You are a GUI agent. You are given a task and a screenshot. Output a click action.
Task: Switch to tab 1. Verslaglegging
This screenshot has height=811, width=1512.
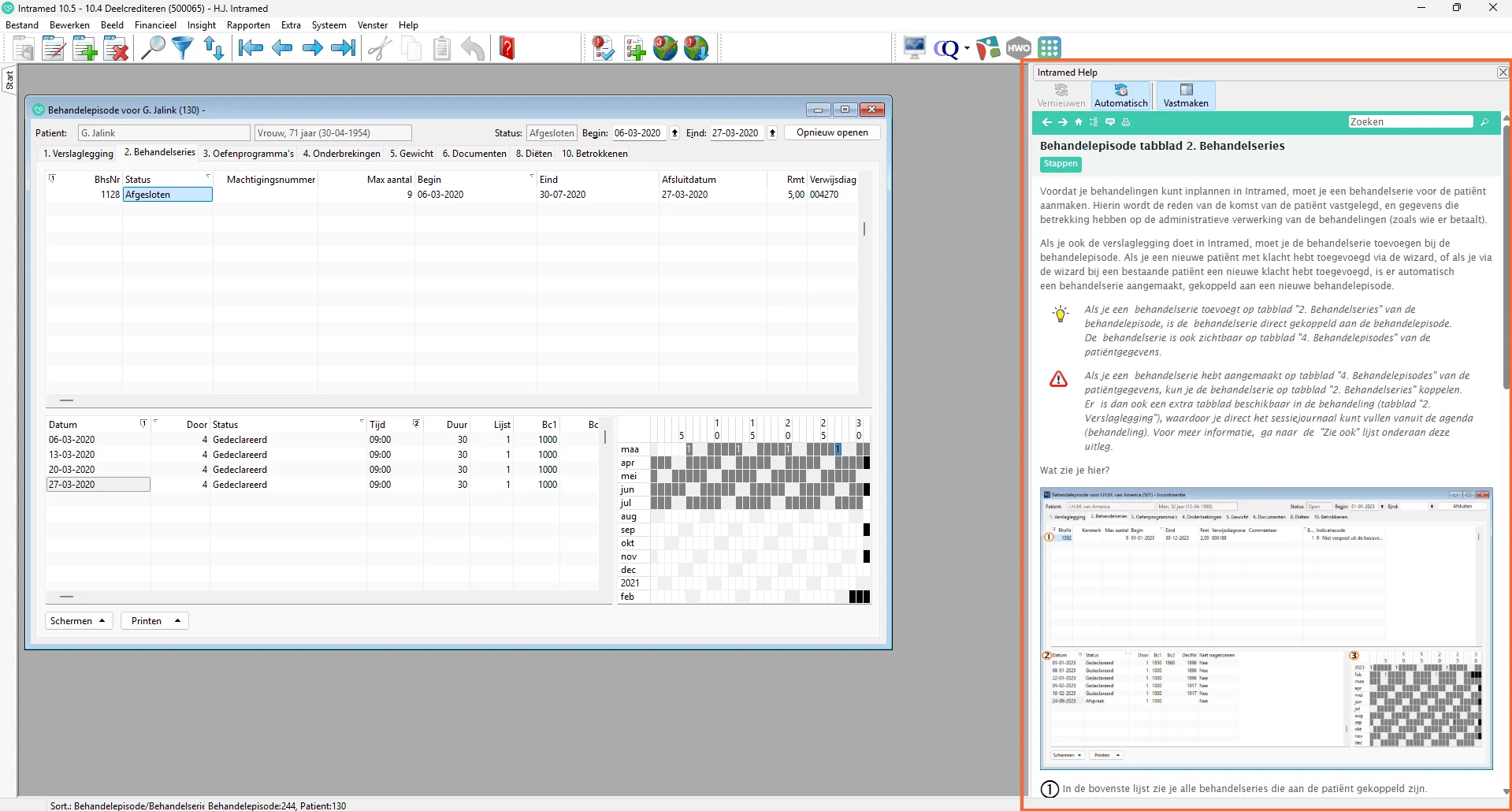click(x=78, y=154)
